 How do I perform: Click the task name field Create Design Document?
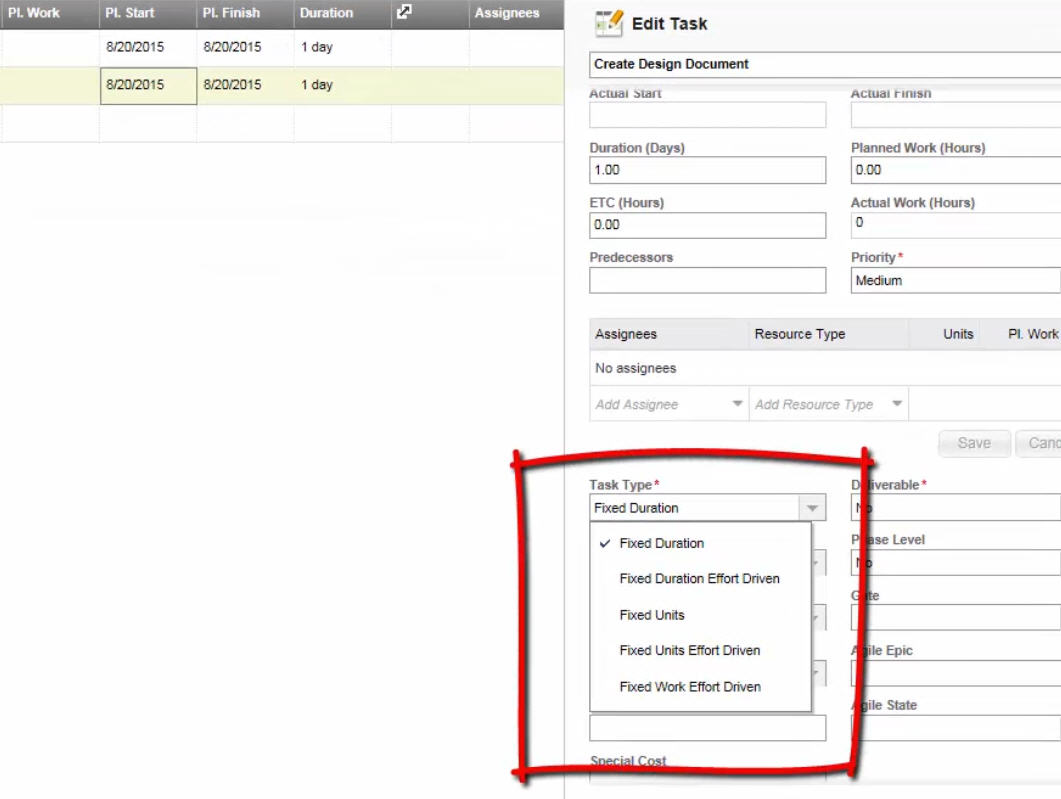point(825,64)
